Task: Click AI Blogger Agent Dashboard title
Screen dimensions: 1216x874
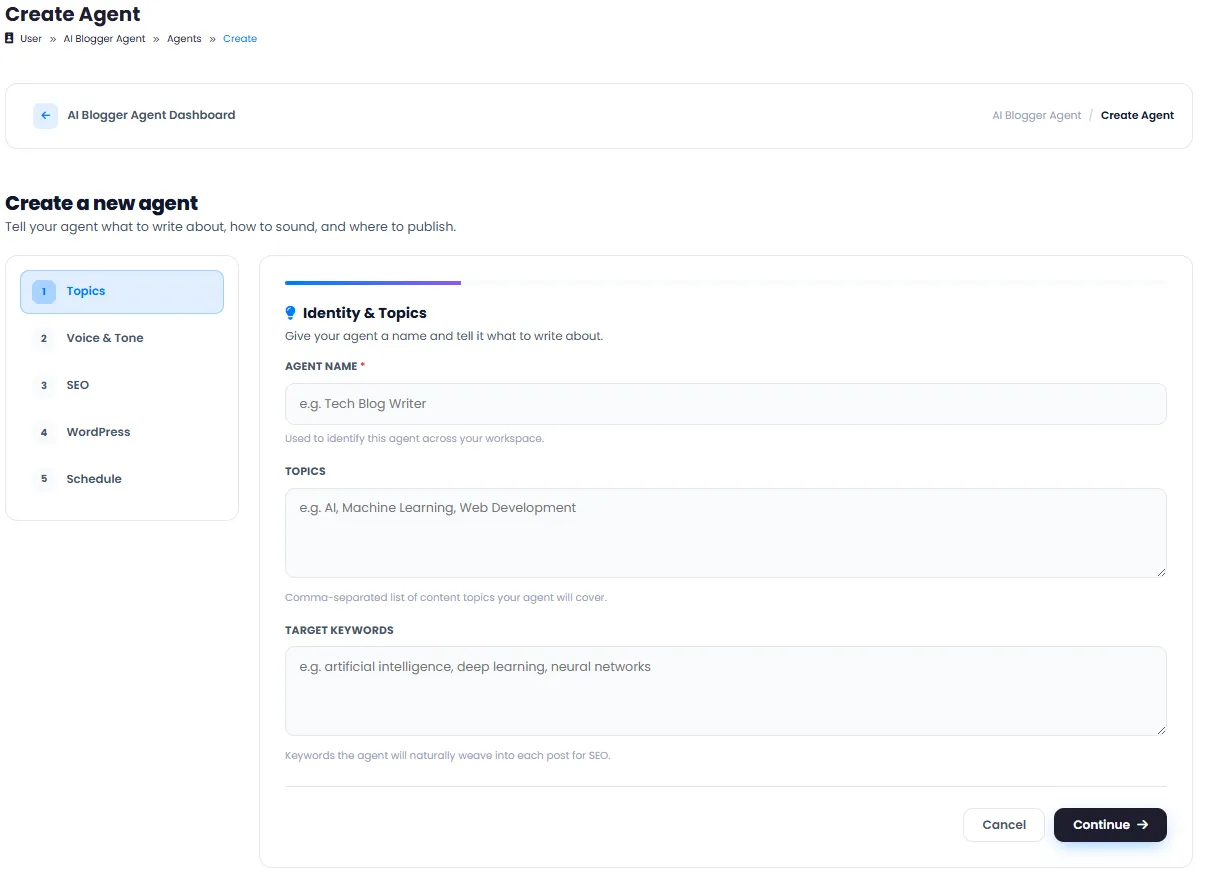Action: coord(151,115)
